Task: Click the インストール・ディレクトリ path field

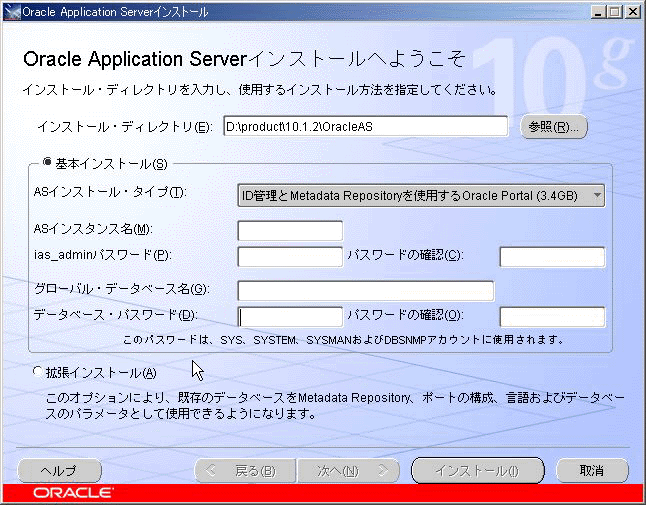Action: (366, 126)
